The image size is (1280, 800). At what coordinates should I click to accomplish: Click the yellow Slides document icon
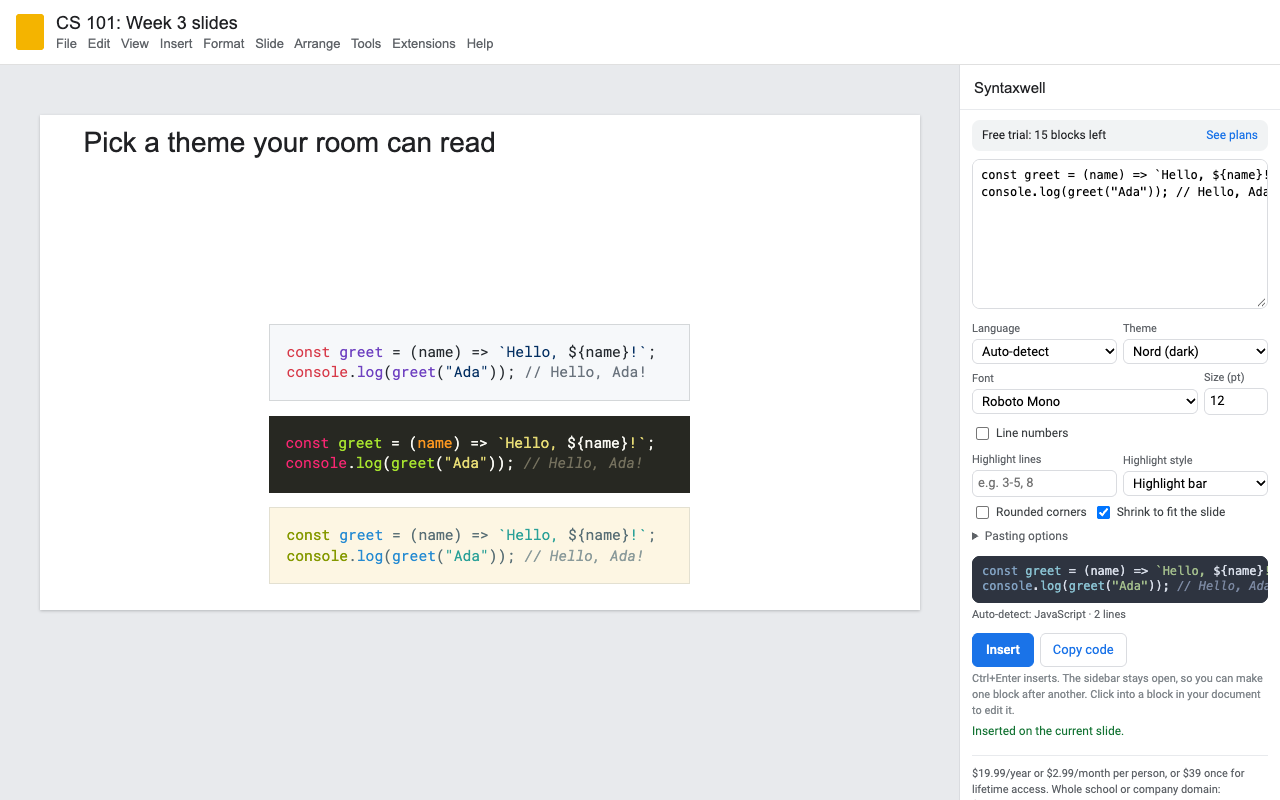click(30, 32)
